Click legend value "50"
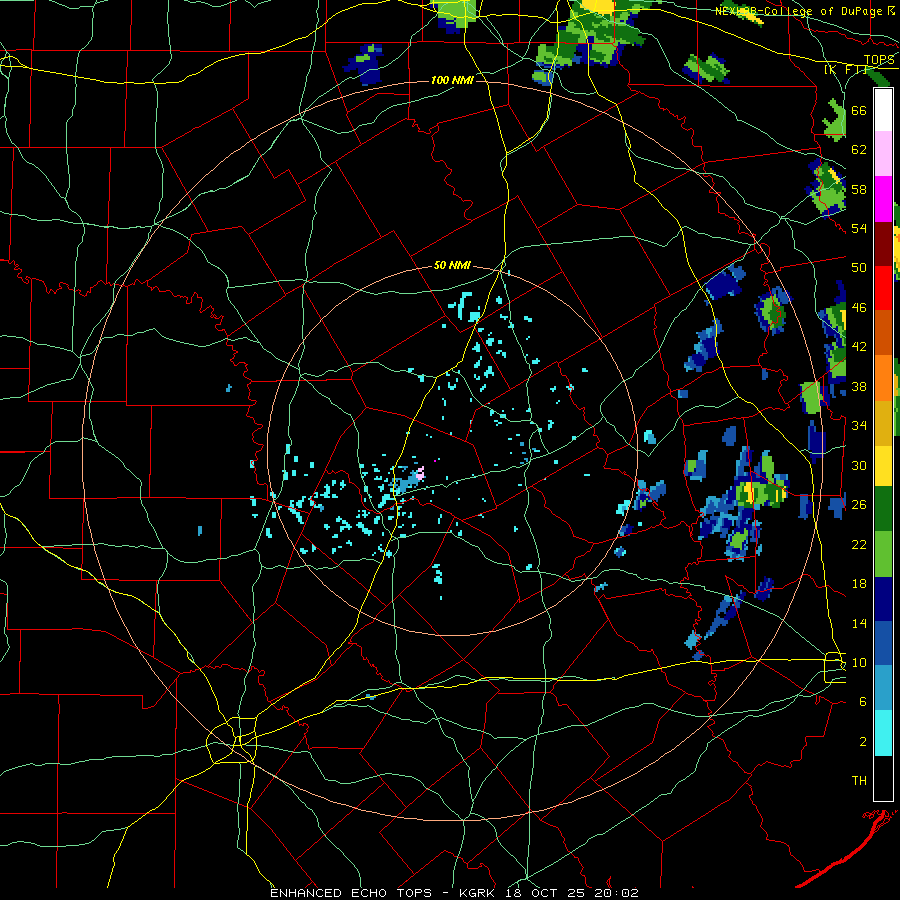The image size is (900, 900). coord(859,268)
